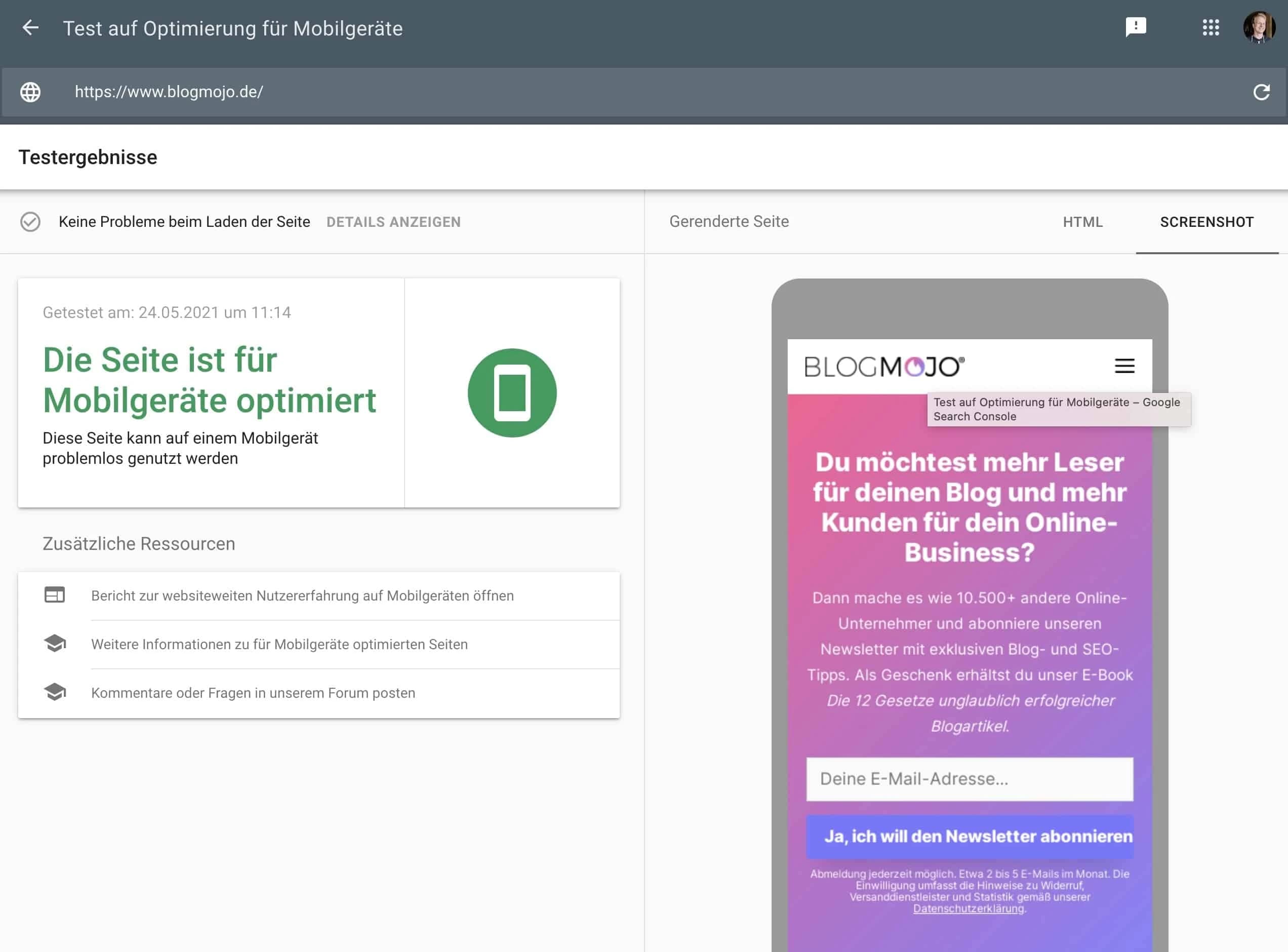Image resolution: width=1288 pixels, height=952 pixels.
Task: Click the globe icon beside the URL
Action: pos(30,91)
